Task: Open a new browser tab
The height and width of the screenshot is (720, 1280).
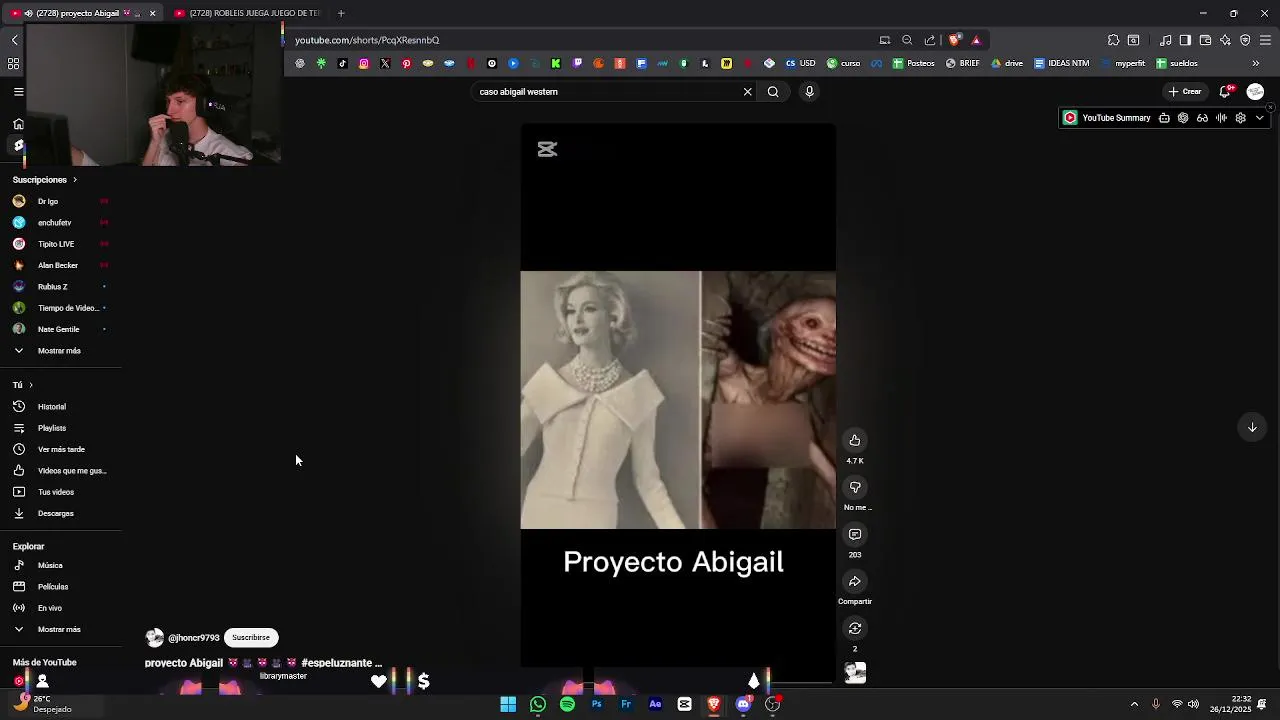Action: 341,13
